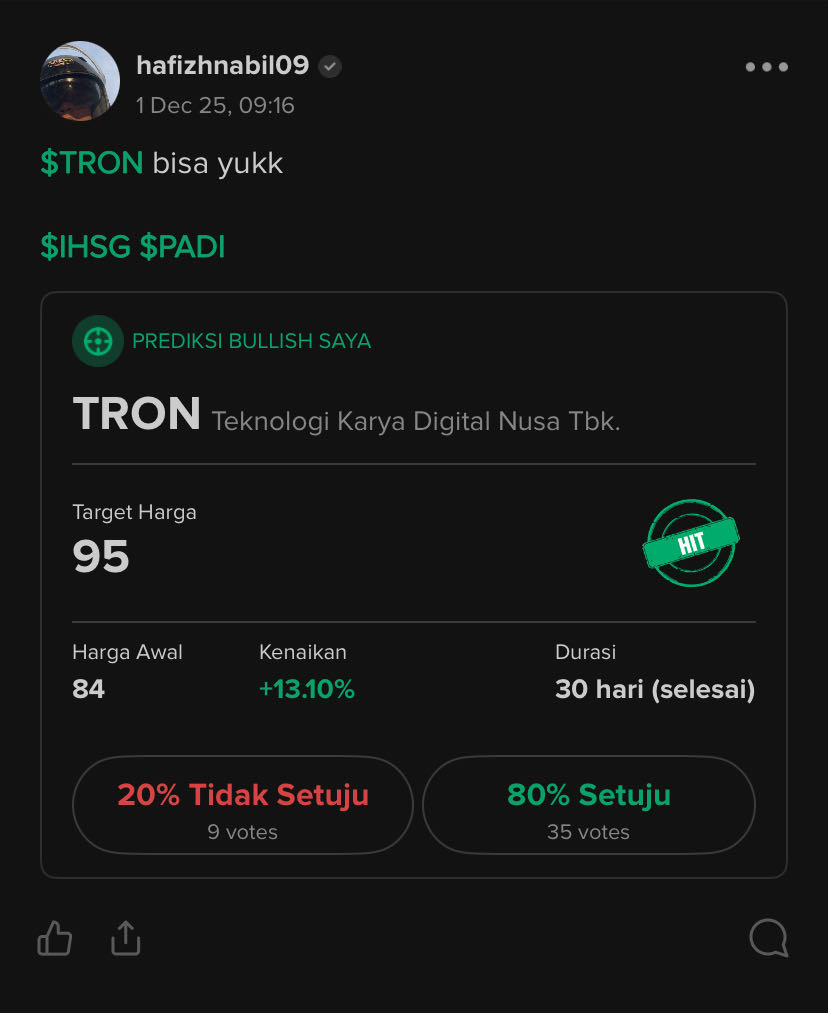
Task: Open comments via speech bubble icon
Action: [768, 938]
